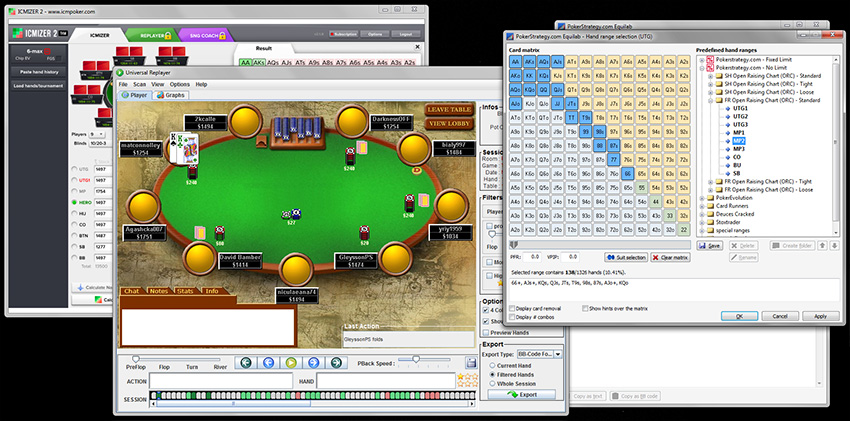850x421 pixels.
Task: Click the OK button in Equilab
Action: tap(739, 316)
